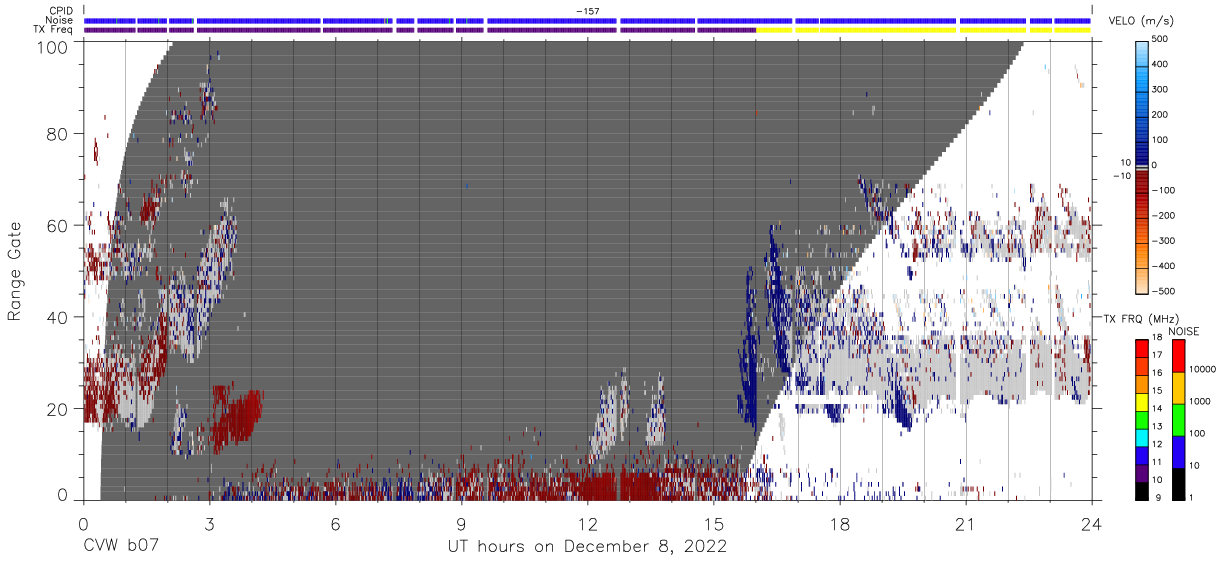Pick the blue 10-100 noise swatch
The width and height of the screenshot is (1228, 567).
click(1177, 451)
